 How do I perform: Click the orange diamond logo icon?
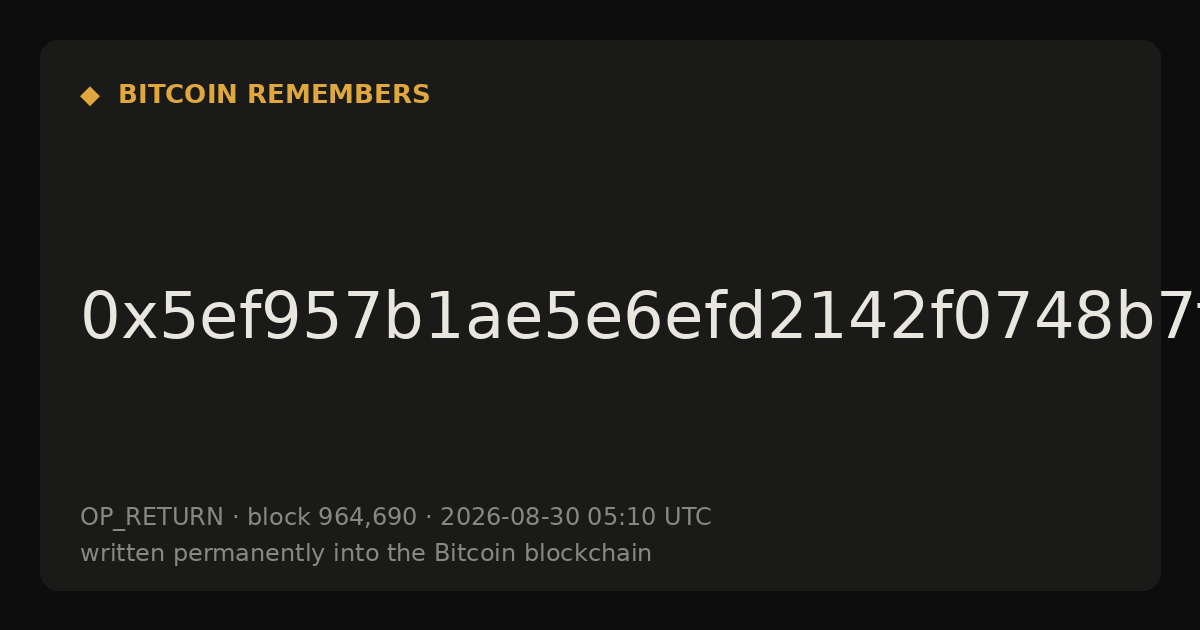[90, 96]
